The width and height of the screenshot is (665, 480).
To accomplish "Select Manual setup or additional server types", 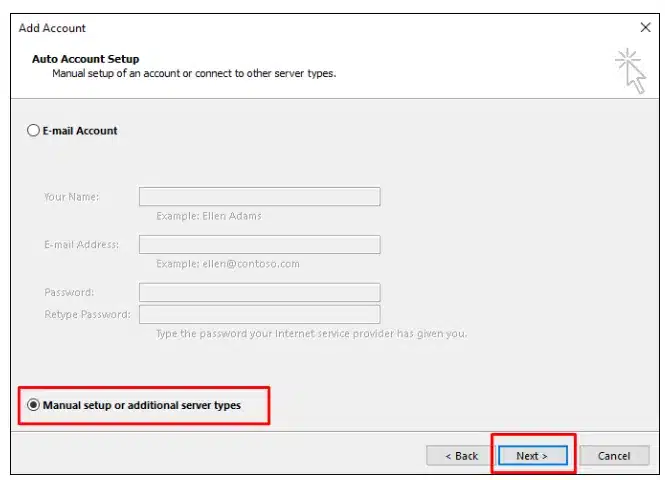I will coord(34,405).
